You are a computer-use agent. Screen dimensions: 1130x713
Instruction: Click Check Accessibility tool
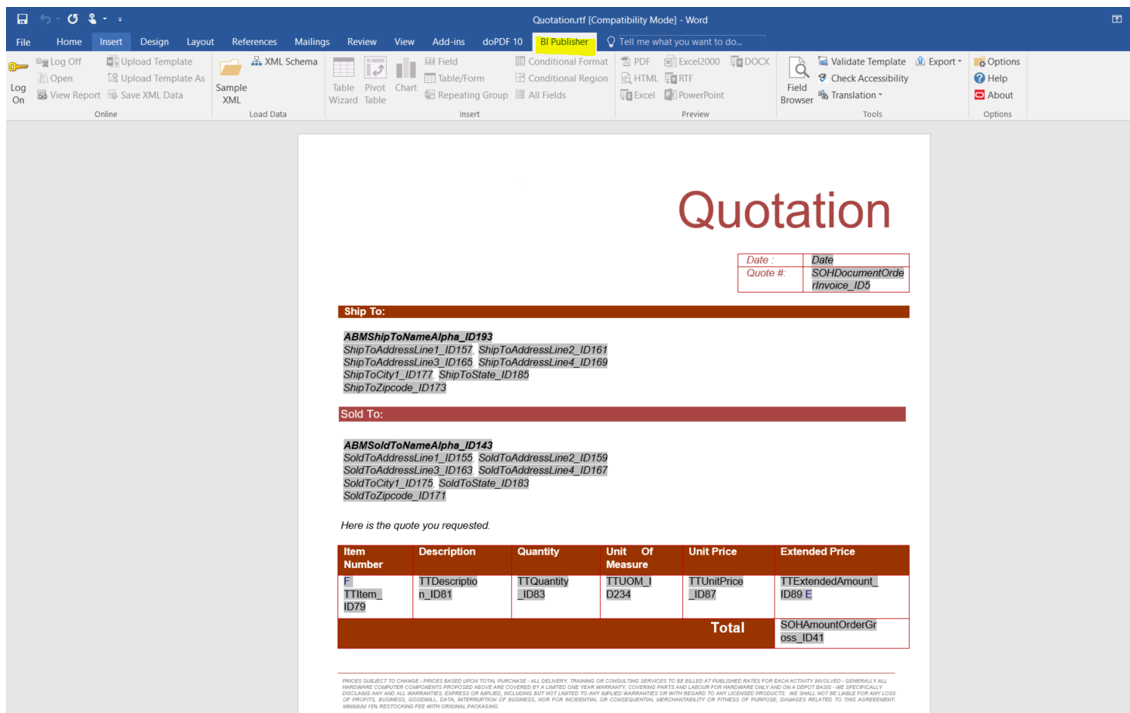pyautogui.click(x=863, y=79)
